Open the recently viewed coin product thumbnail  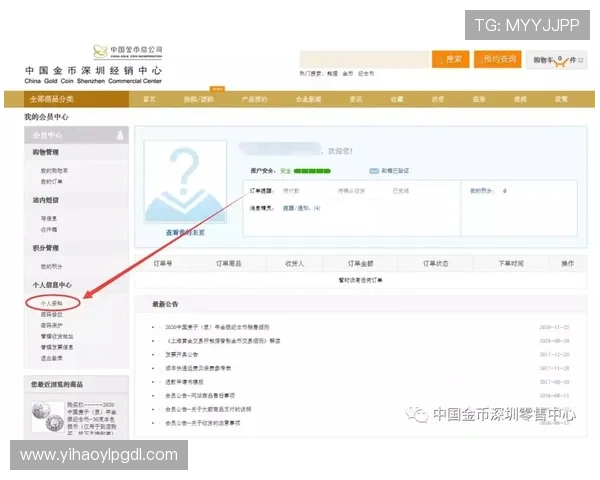point(48,416)
